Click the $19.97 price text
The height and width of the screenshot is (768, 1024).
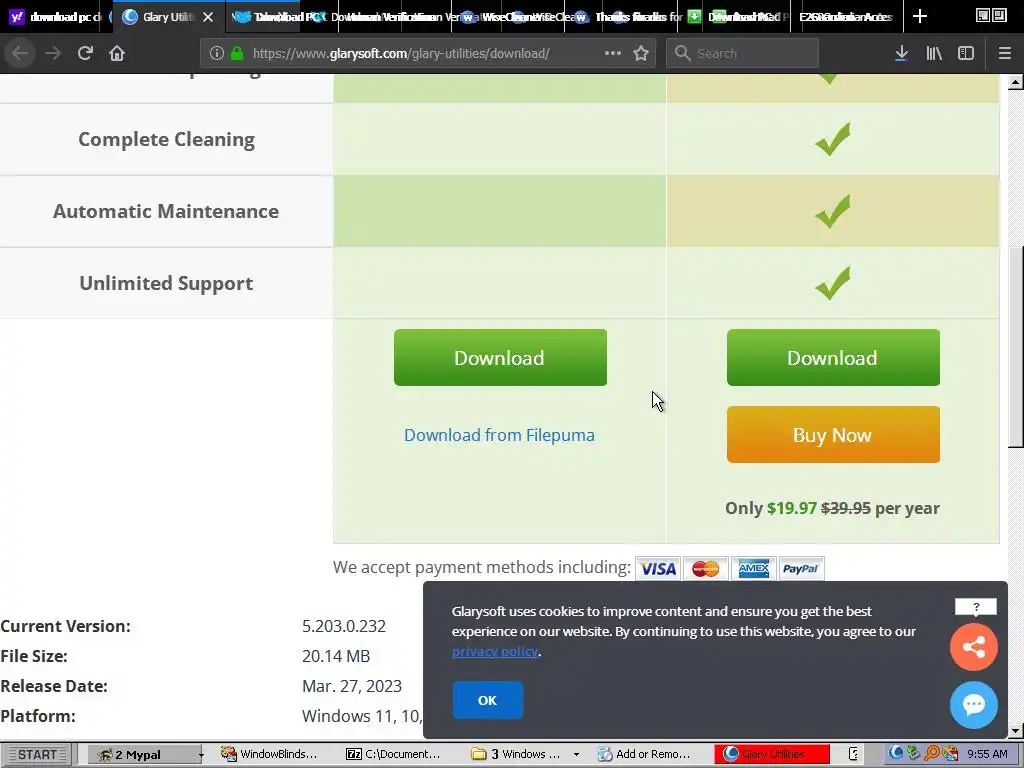(x=792, y=508)
